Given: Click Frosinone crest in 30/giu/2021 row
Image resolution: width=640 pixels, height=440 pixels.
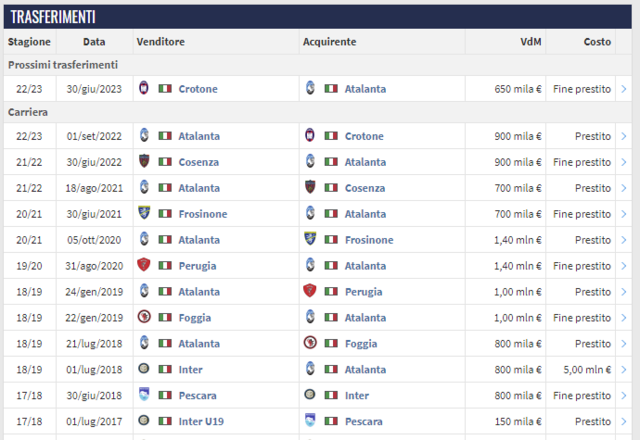Looking at the screenshot, I should point(144,213).
